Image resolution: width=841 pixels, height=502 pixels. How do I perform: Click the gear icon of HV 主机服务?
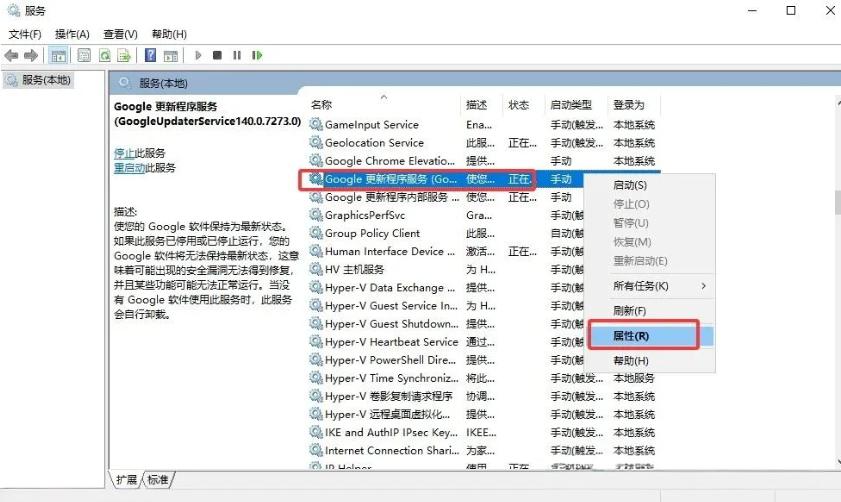coord(316,269)
